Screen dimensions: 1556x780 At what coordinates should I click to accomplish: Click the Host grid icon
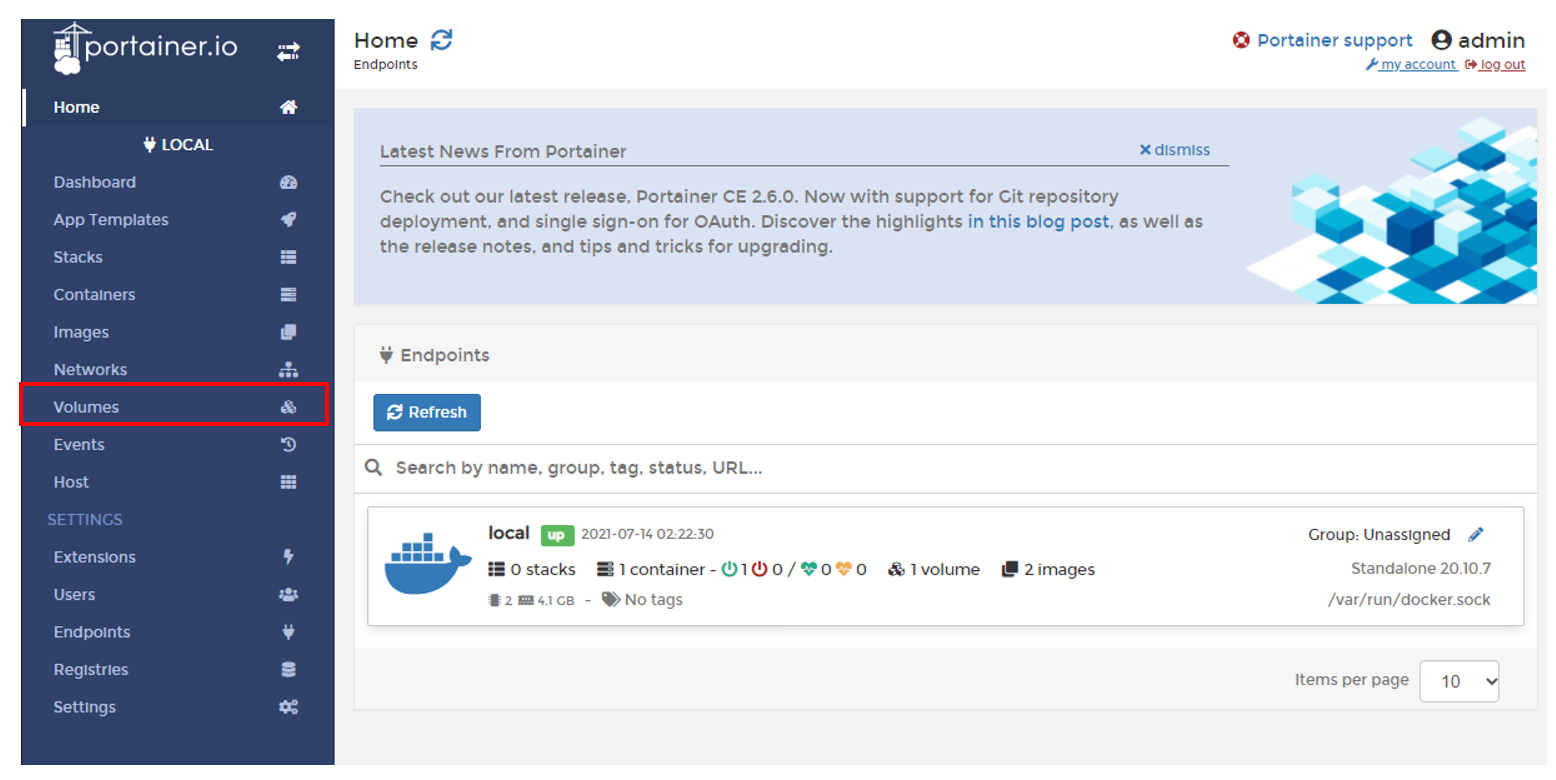288,482
